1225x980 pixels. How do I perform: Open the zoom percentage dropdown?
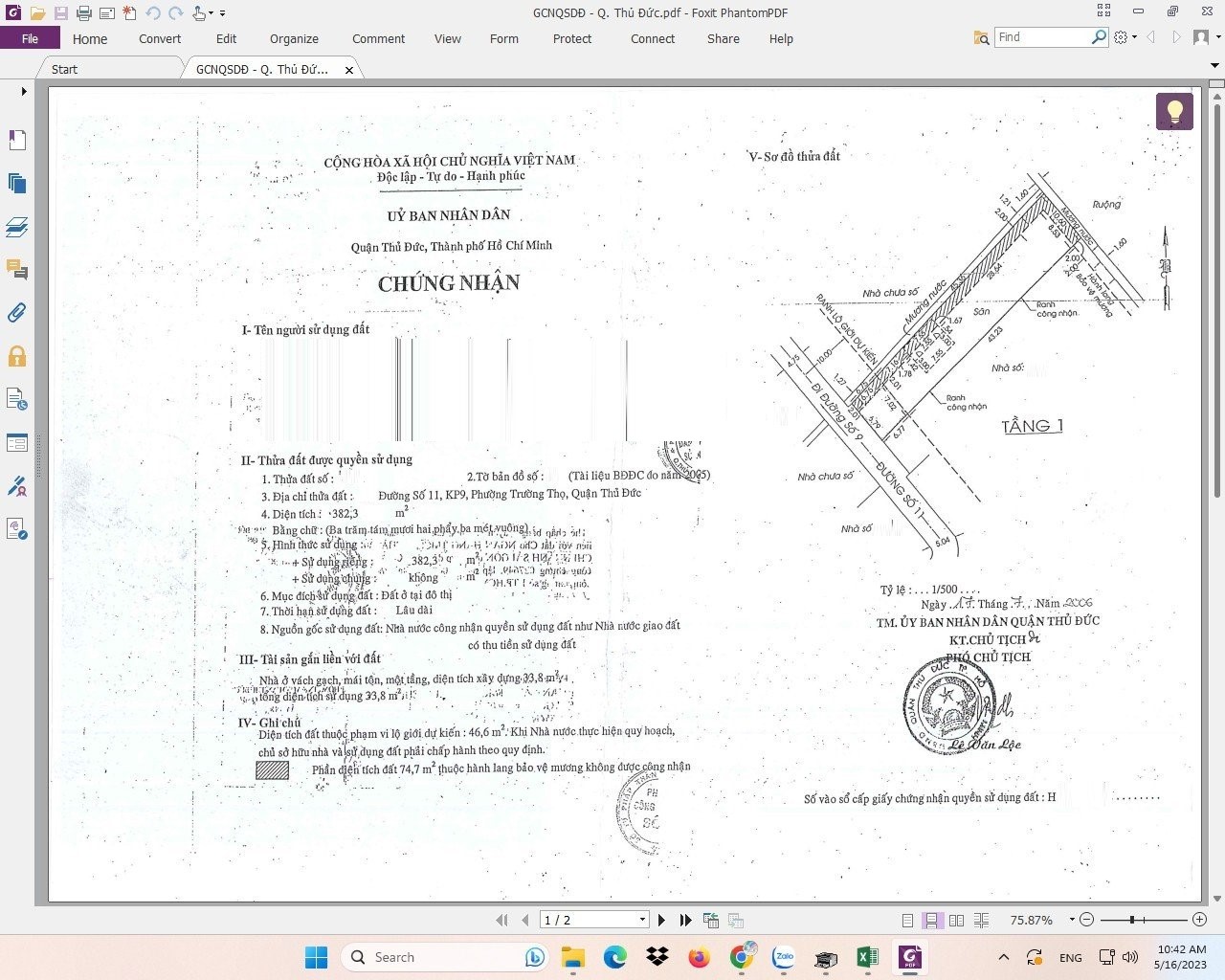pos(1071,920)
